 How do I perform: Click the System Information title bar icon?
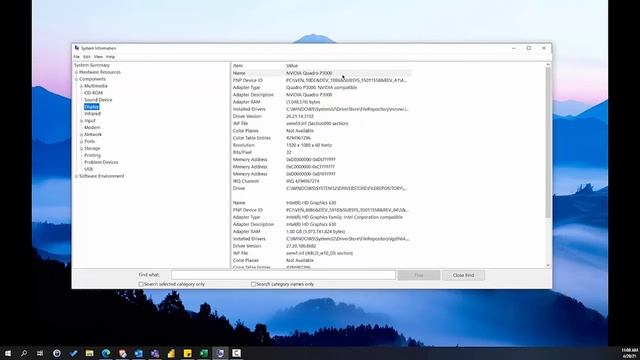(77, 48)
